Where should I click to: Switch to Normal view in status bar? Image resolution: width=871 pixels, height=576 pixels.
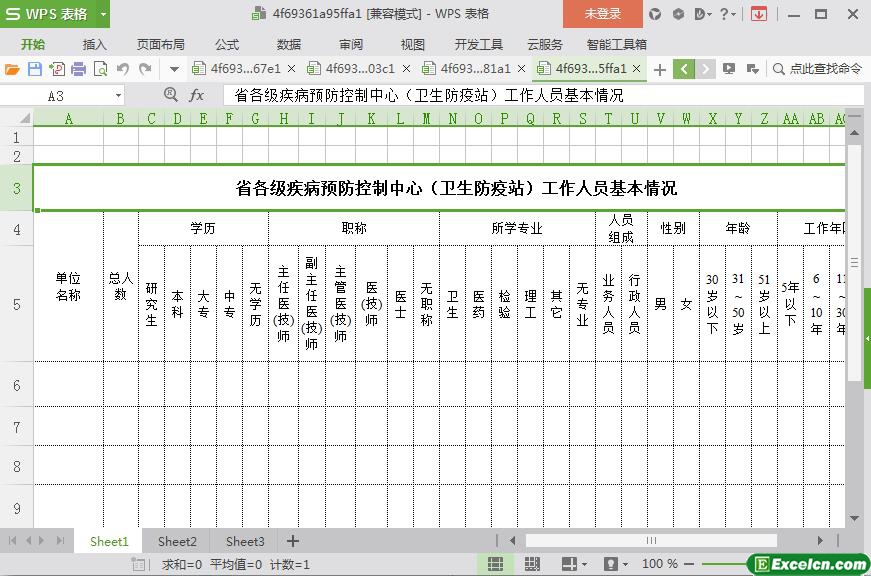(495, 564)
